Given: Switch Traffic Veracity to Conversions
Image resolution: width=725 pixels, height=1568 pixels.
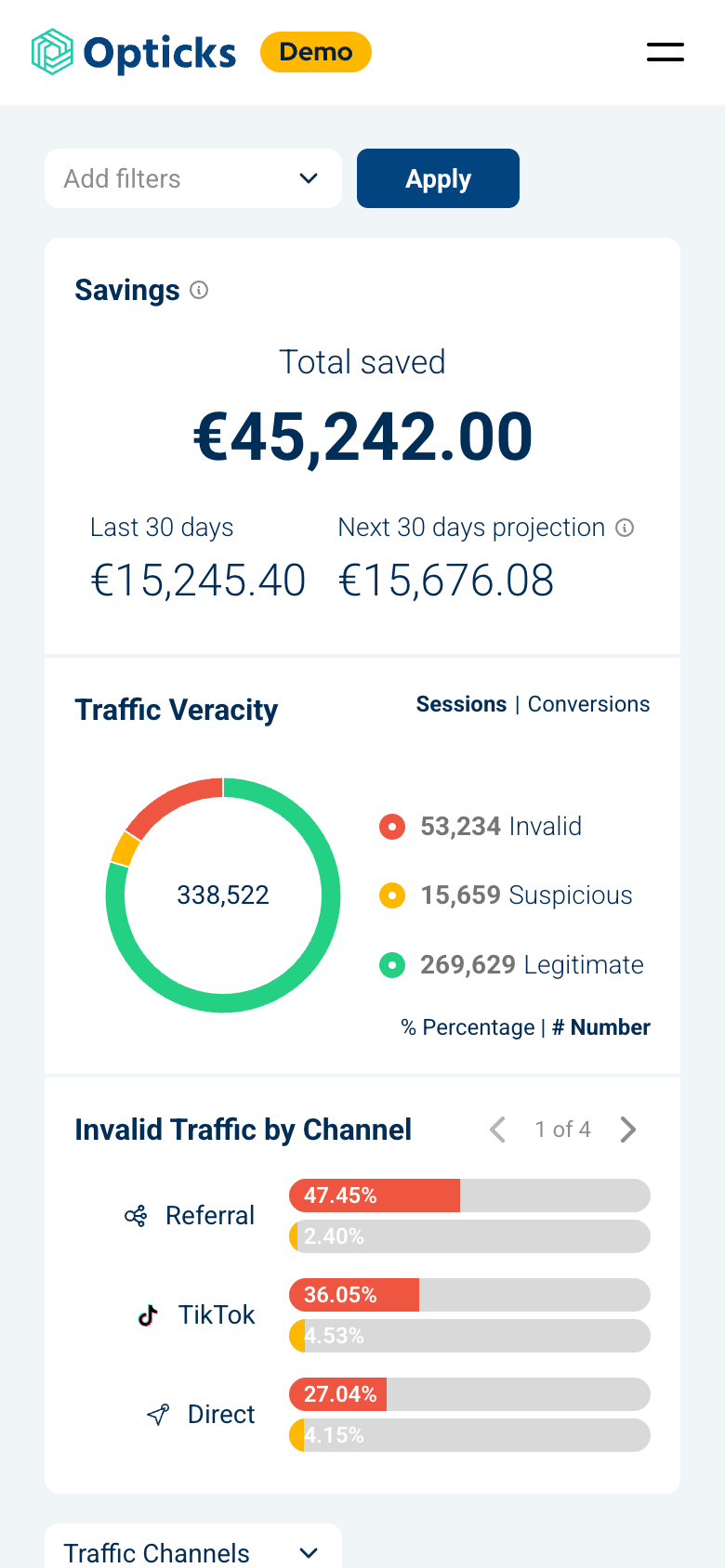Looking at the screenshot, I should tap(588, 704).
